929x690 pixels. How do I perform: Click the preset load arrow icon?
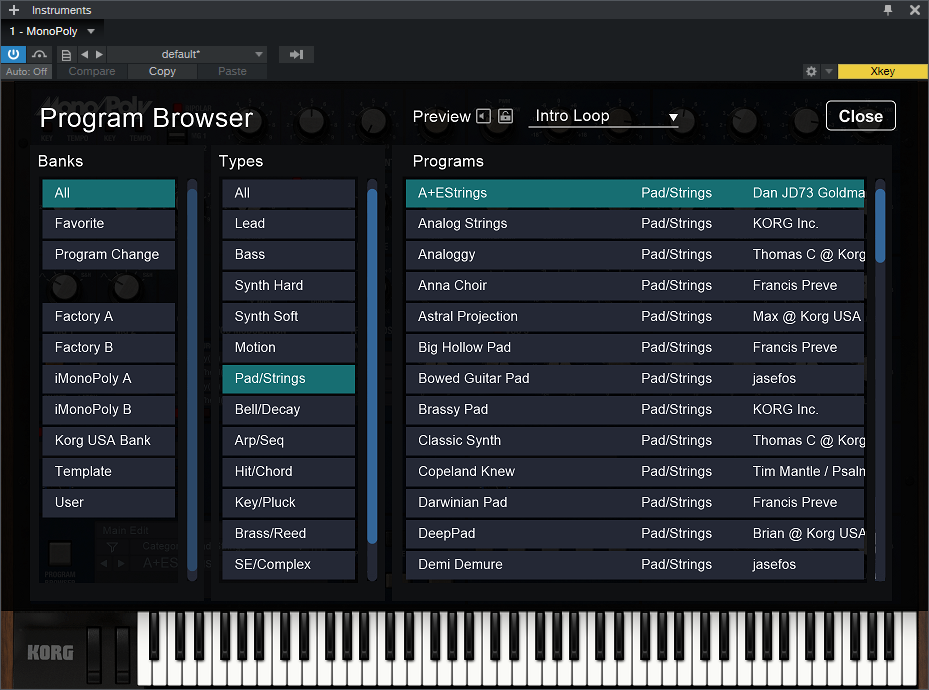[x=296, y=55]
